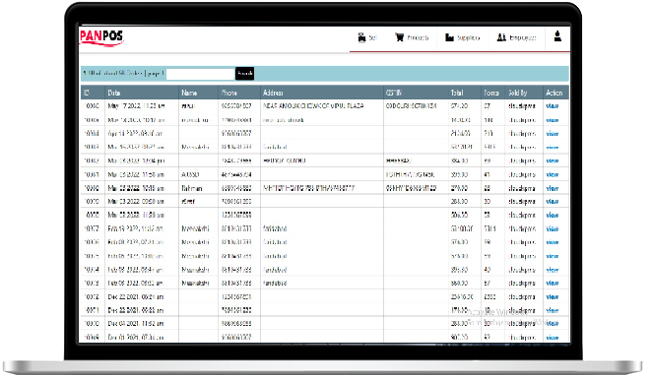652x383 pixels.
Task: Click the PANPOS logo
Action: click(x=101, y=37)
